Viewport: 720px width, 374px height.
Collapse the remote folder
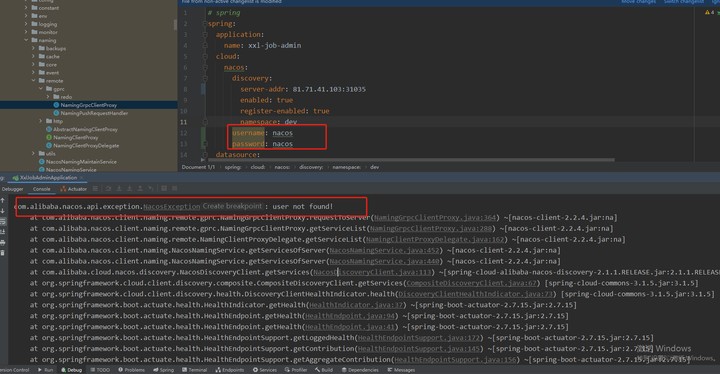click(x=34, y=81)
